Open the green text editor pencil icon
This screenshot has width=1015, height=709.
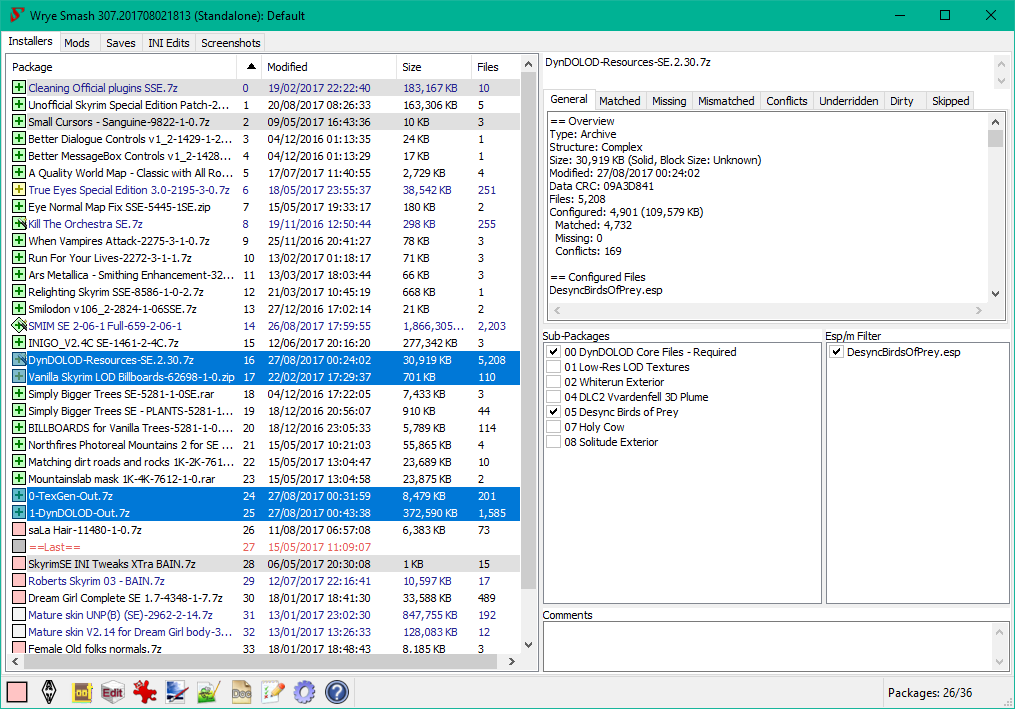click(x=209, y=692)
